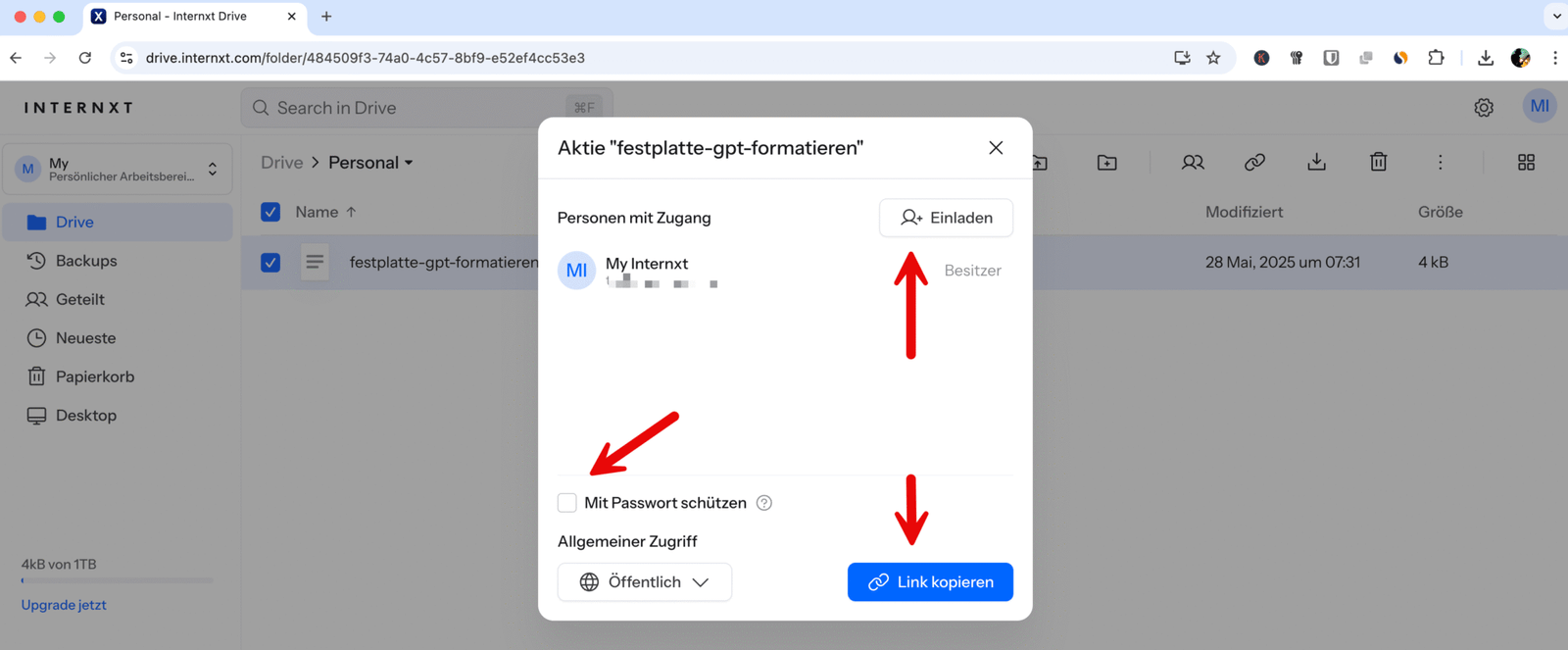The height and width of the screenshot is (650, 1568).
Task: Click the storage usage progress bar
Action: point(117,580)
